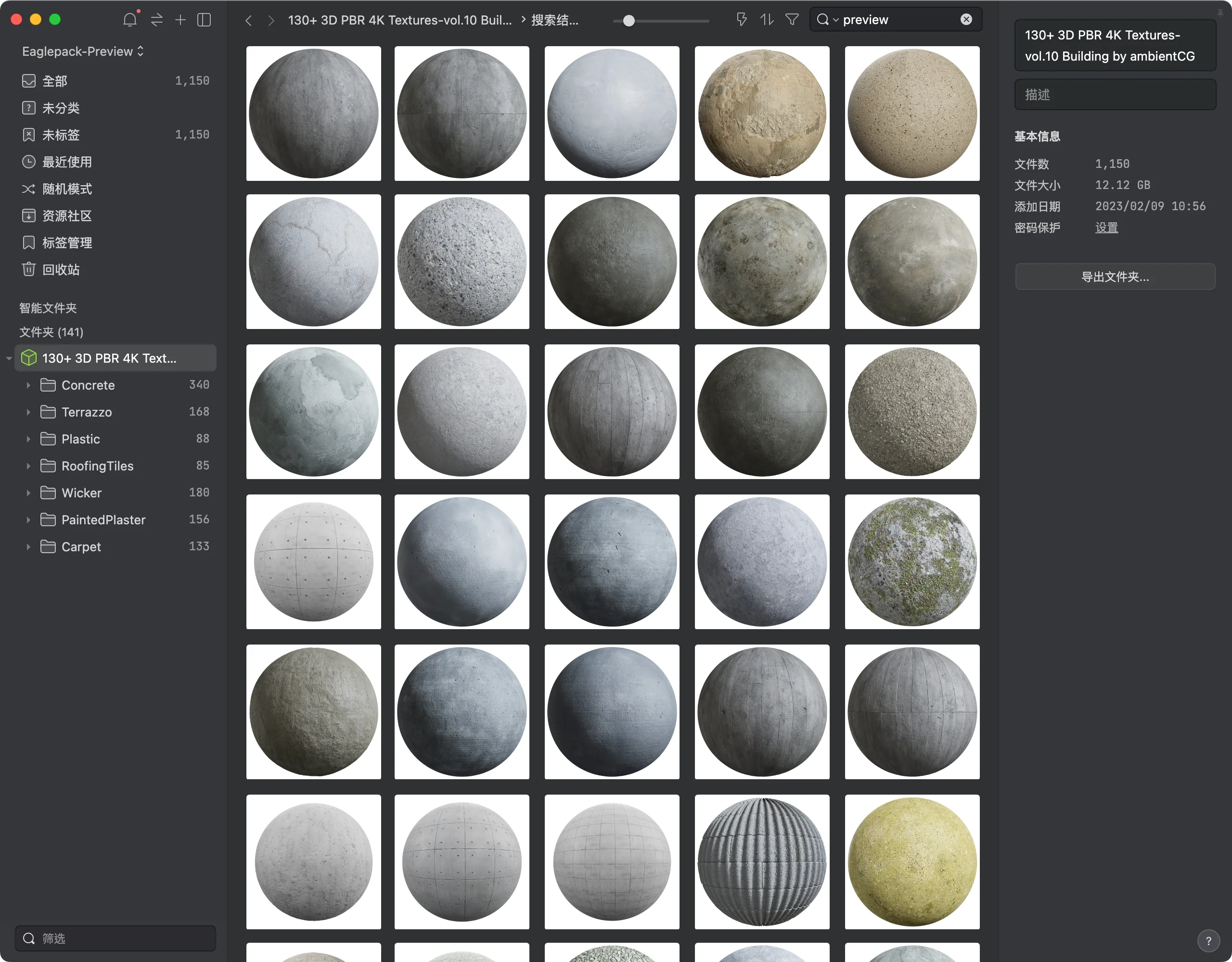
Task: Expand the Terrazzo folder arrow
Action: coord(28,412)
